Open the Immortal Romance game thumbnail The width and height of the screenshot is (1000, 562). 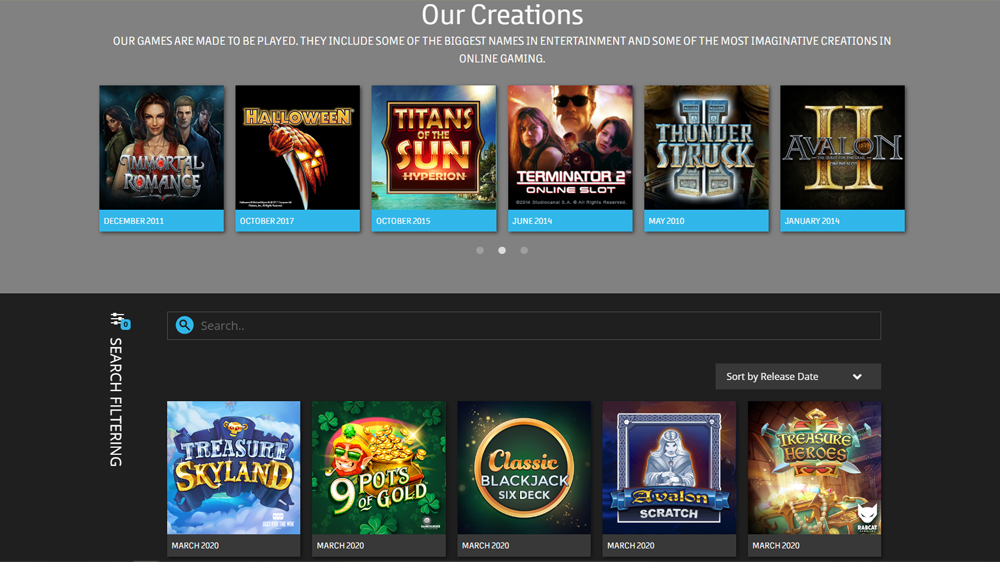(x=161, y=147)
